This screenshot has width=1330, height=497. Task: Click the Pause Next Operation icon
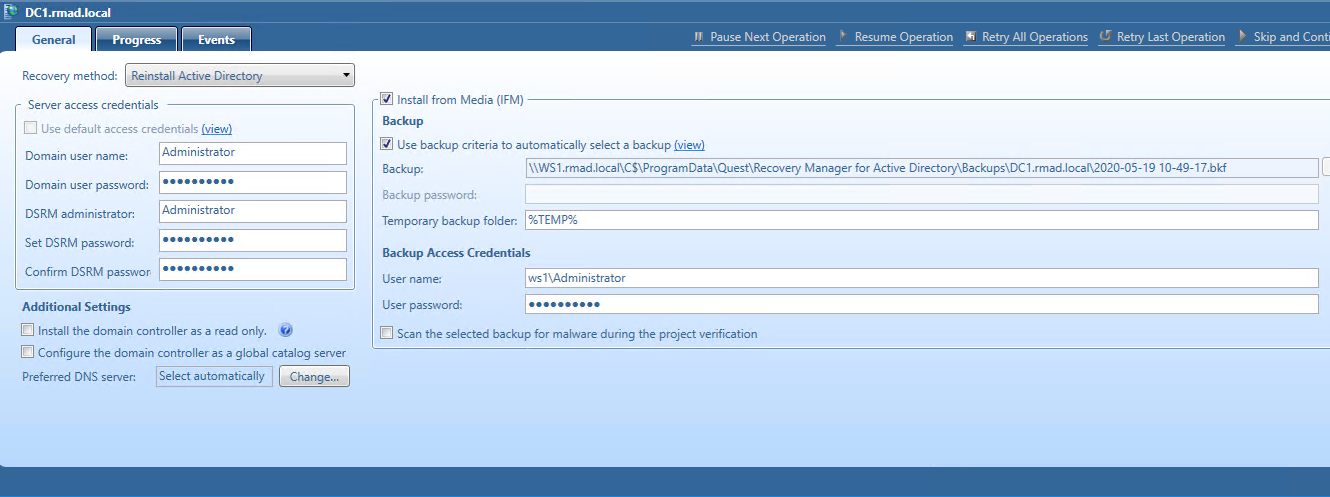click(698, 37)
